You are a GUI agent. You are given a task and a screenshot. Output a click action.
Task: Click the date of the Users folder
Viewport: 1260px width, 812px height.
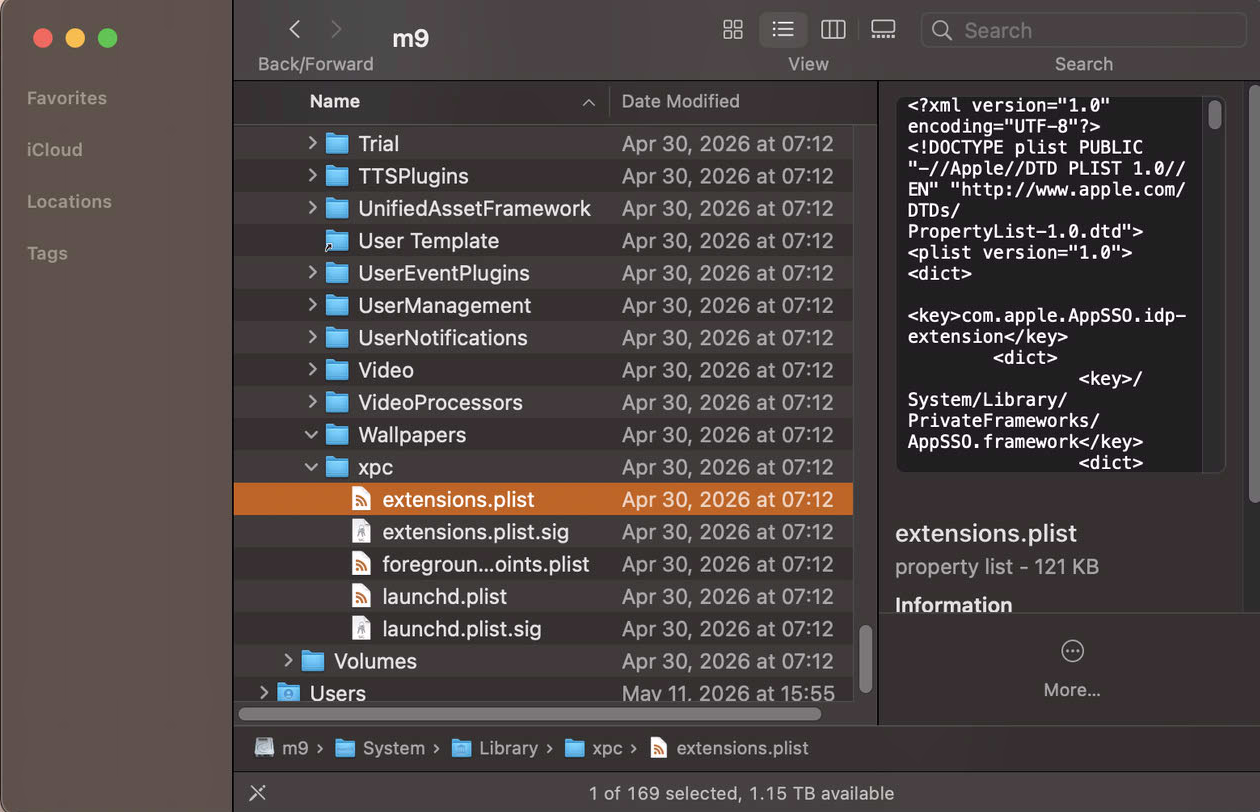point(728,692)
